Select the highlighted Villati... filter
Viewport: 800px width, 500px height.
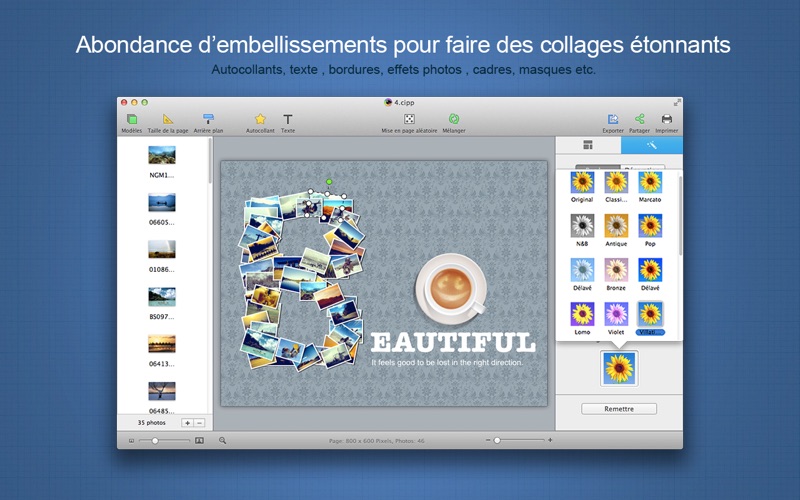click(x=650, y=318)
